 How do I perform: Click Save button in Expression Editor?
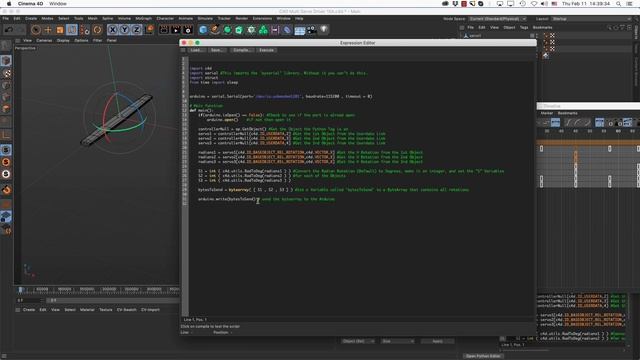[216, 50]
